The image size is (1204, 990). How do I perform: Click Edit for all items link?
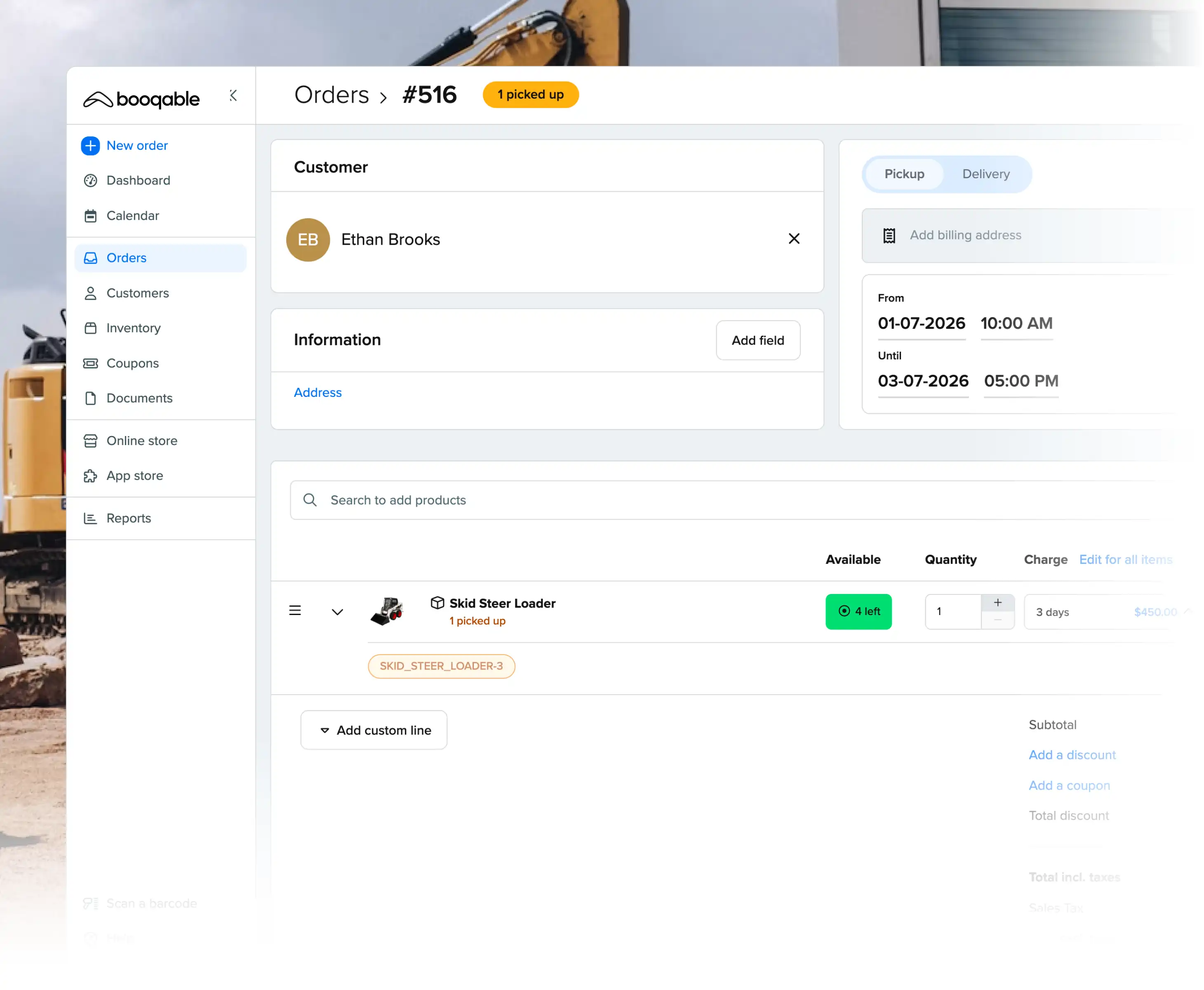1126,560
